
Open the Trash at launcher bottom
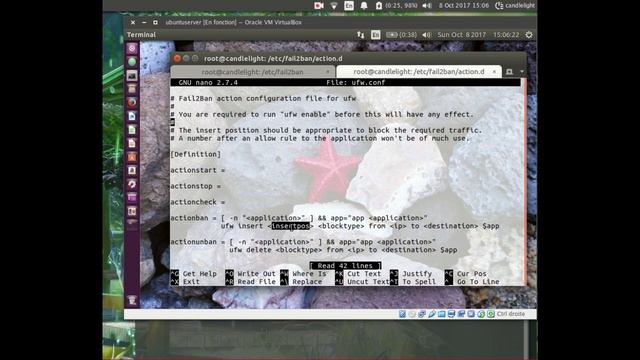click(x=132, y=301)
